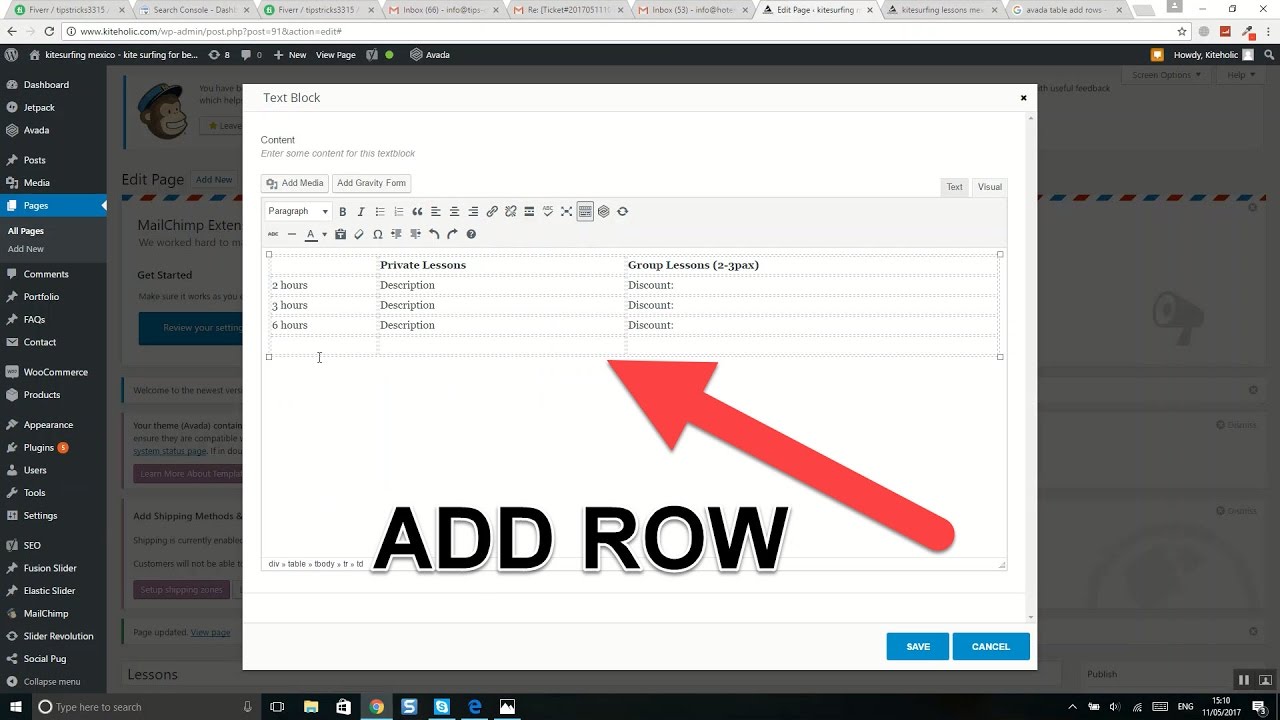Remove link from selected text
Viewport: 1280px width, 720px height.
510,212
